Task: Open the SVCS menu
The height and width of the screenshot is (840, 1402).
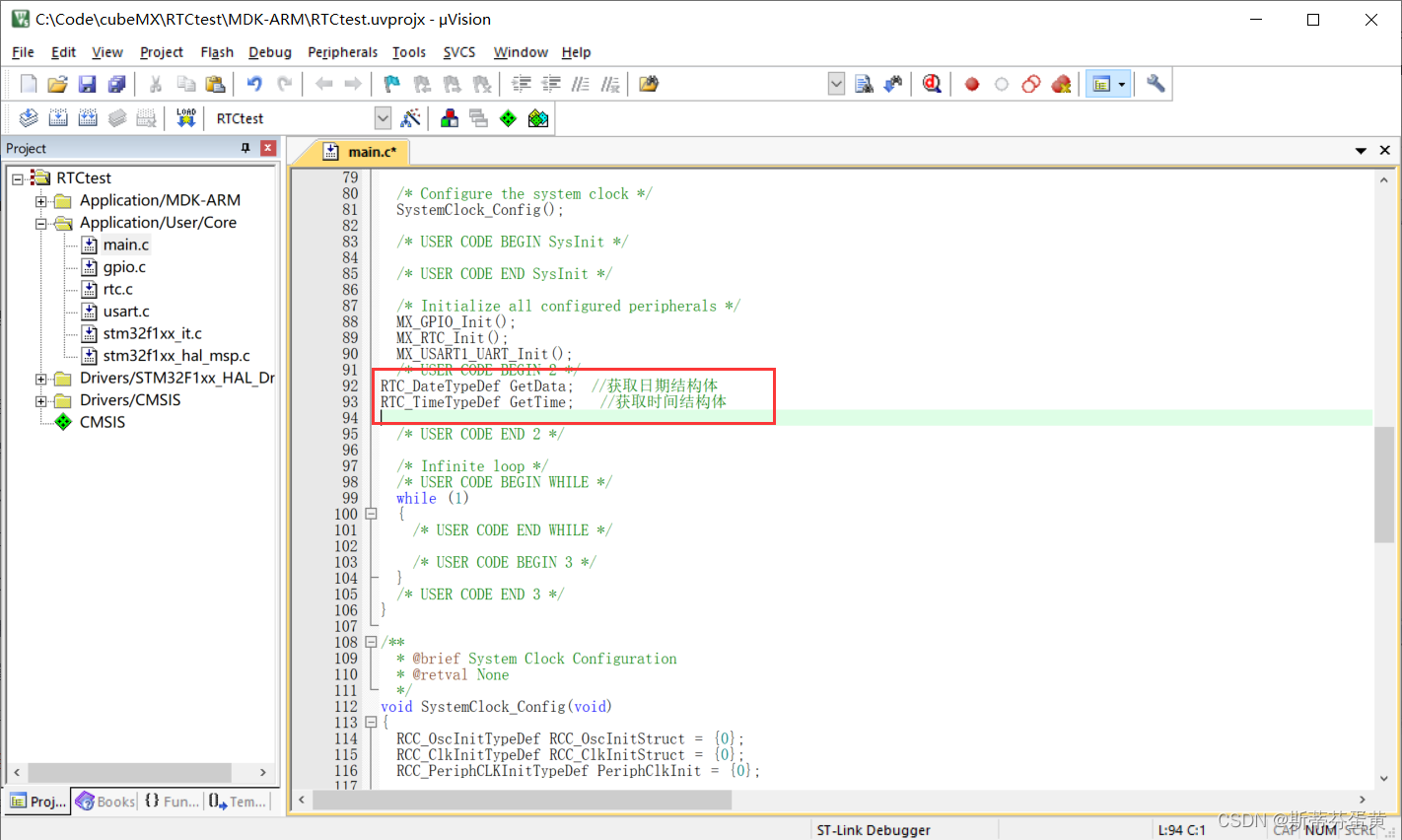Action: (459, 52)
